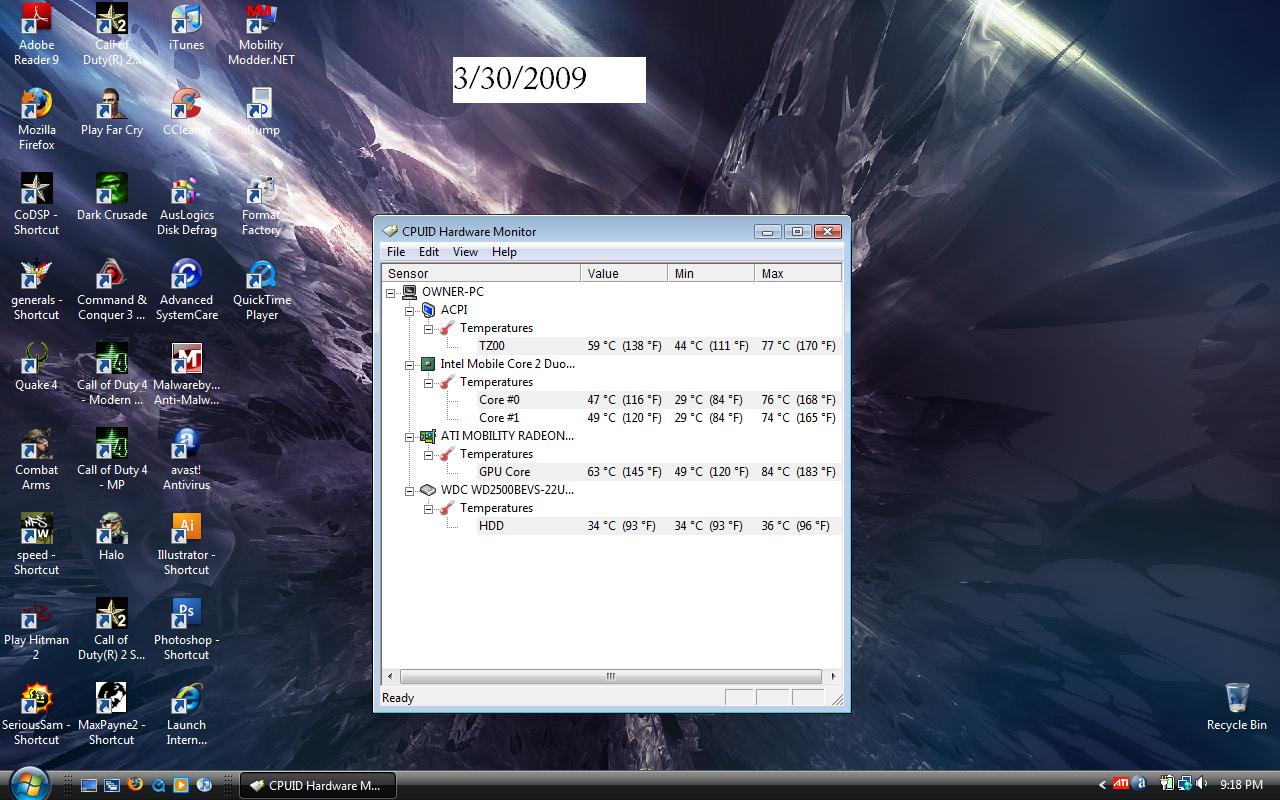Image resolution: width=1280 pixels, height=800 pixels.
Task: Launch Advanced SystemCare icon
Action: pos(186,289)
